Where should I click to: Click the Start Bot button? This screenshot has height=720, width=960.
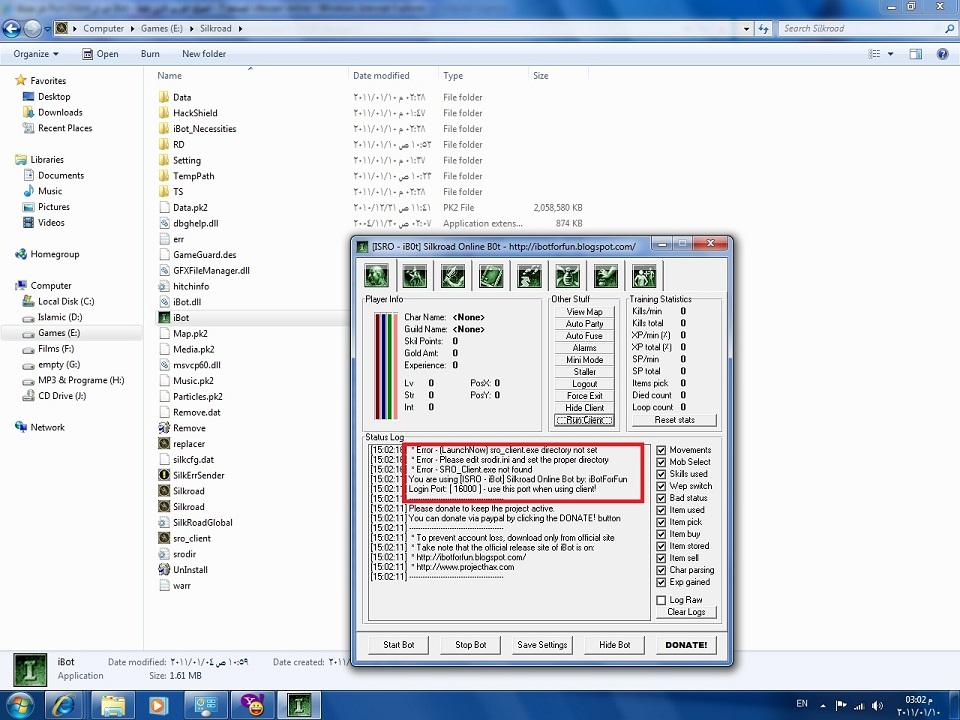pos(399,645)
